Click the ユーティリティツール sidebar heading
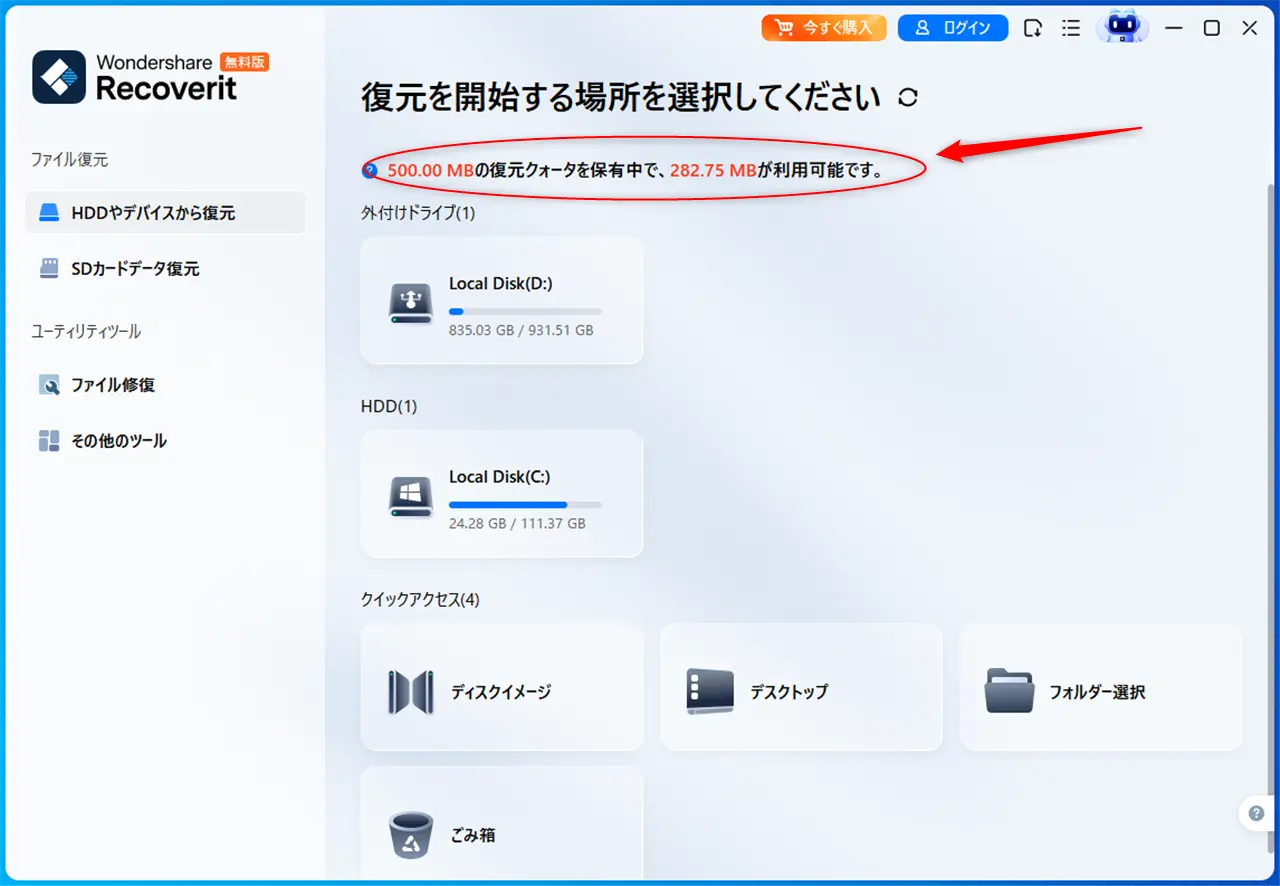The image size is (1280, 886). pos(86,331)
